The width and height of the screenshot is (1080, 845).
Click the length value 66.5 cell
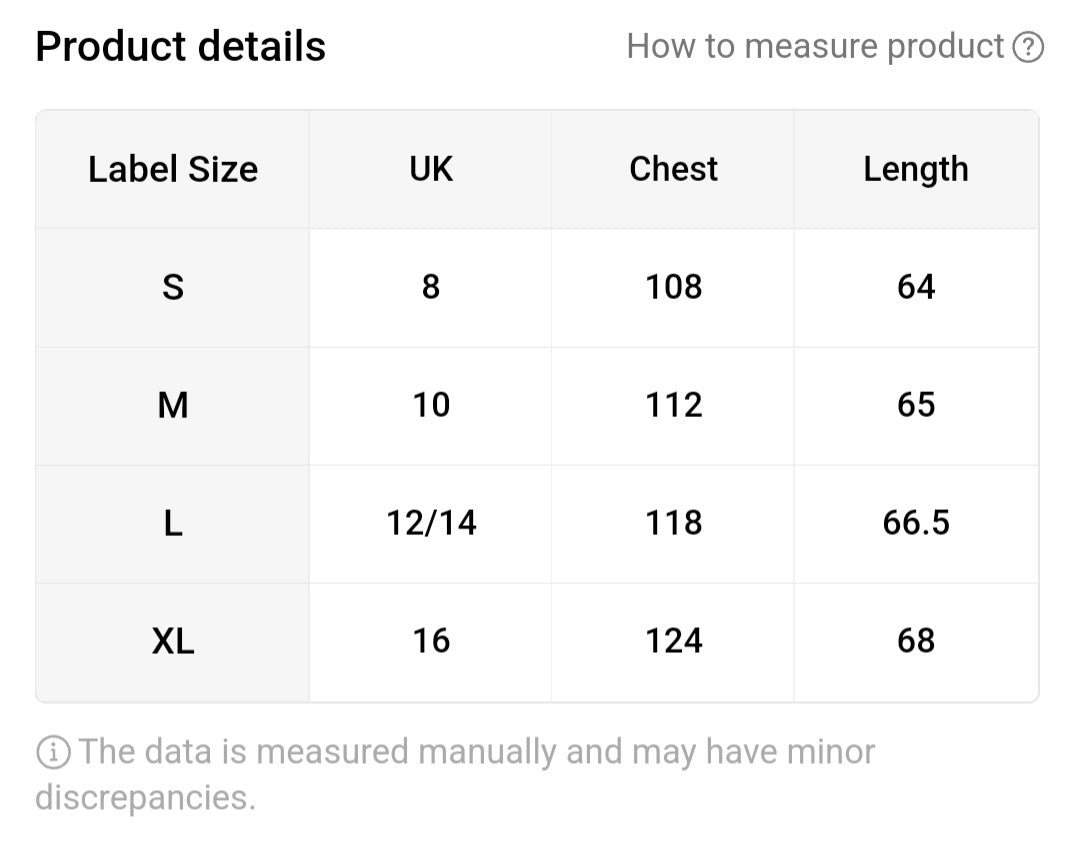916,524
